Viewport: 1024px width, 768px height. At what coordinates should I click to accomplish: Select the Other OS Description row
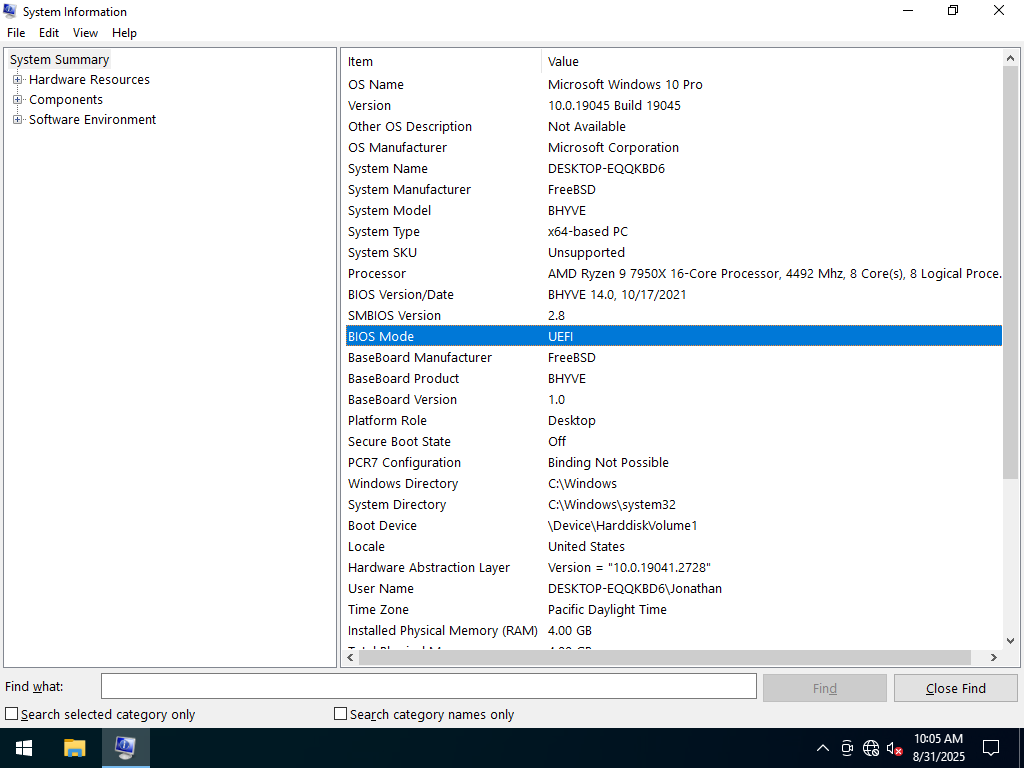[673, 127]
